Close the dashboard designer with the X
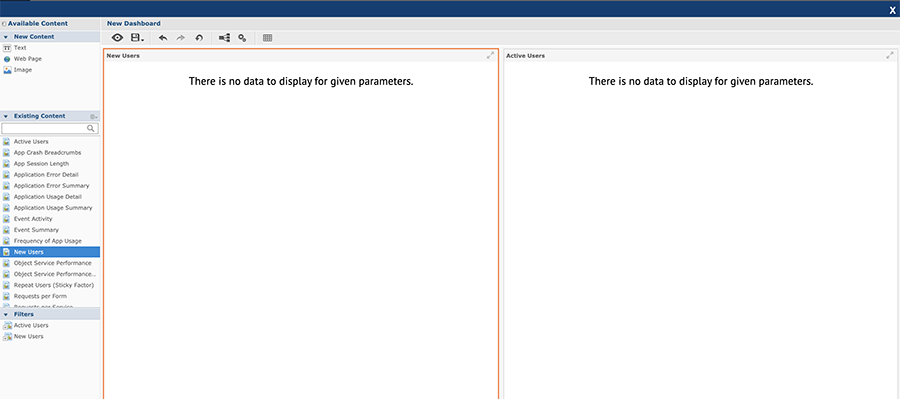This screenshot has height=399, width=900. [x=893, y=10]
